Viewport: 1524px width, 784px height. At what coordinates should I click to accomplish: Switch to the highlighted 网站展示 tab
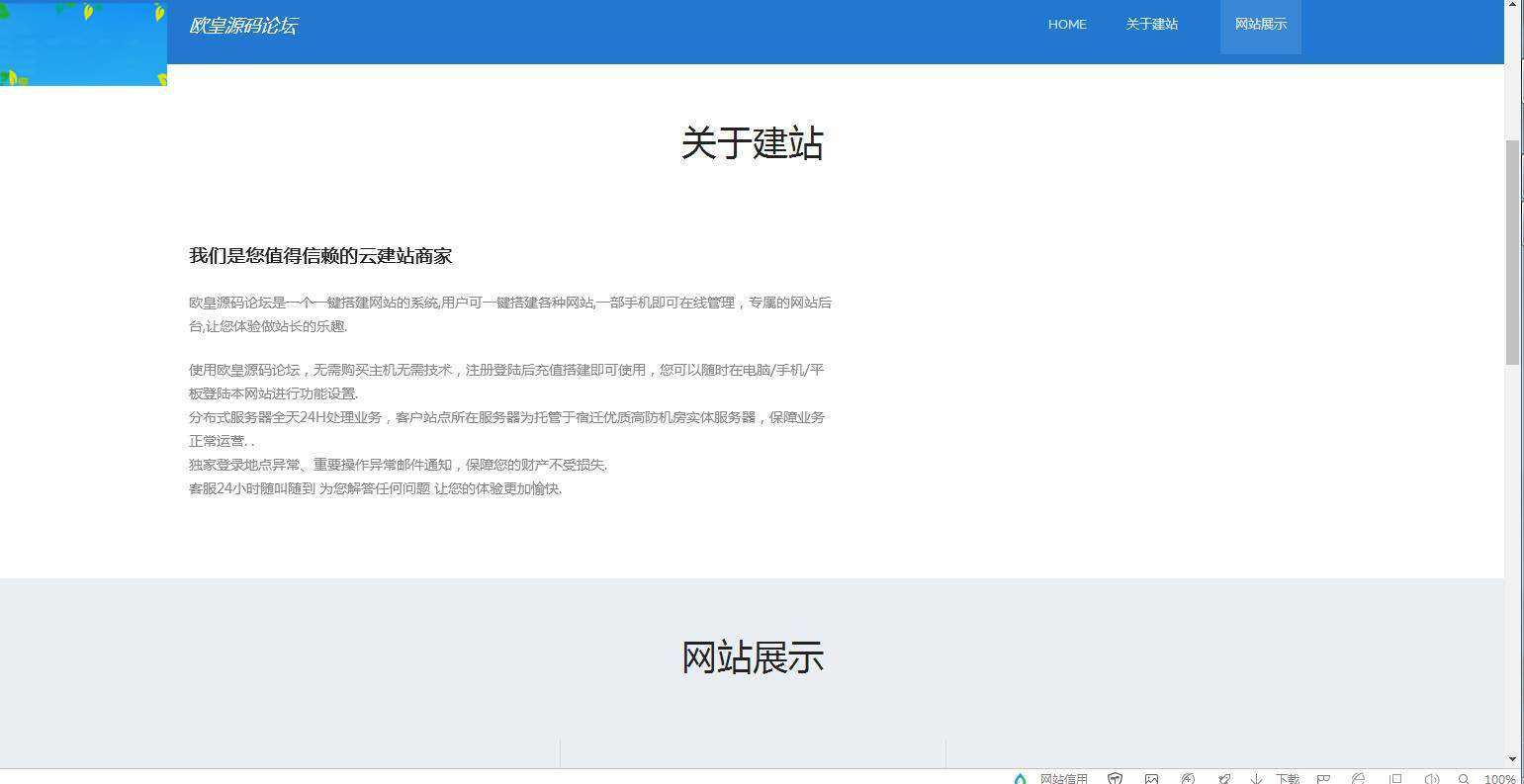(x=1259, y=24)
